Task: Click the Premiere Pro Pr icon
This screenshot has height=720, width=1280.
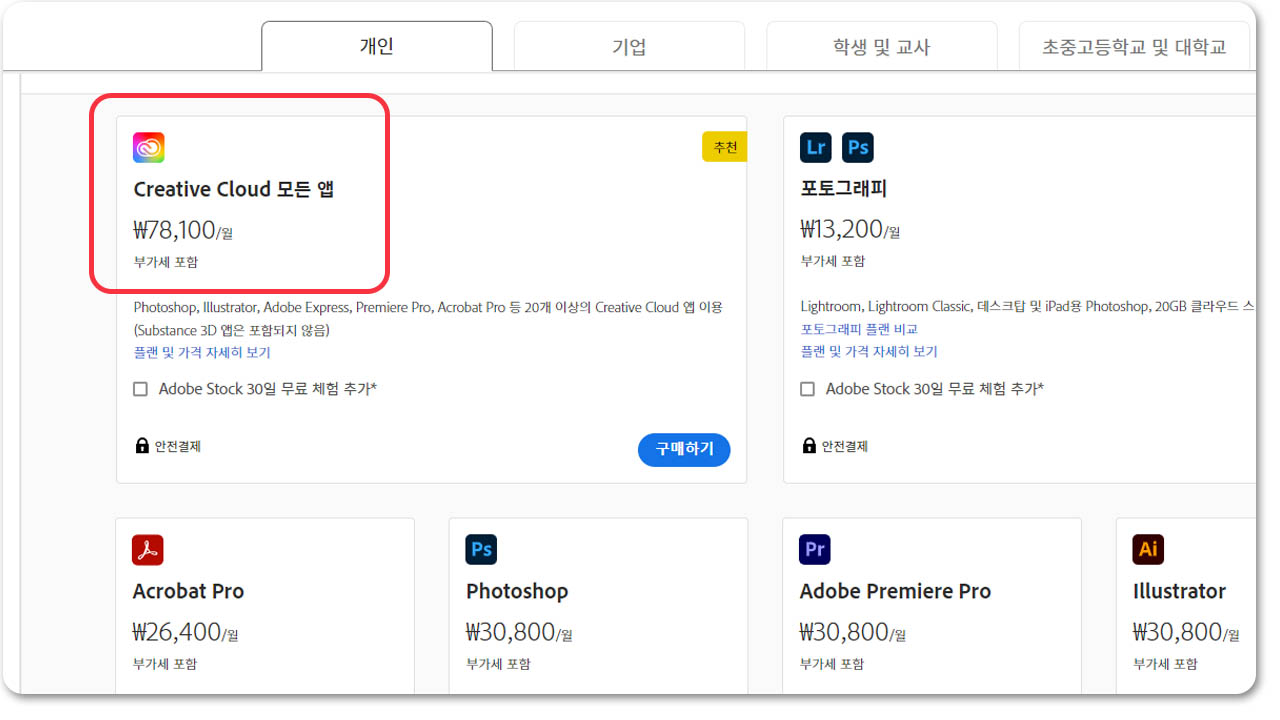Action: 815,549
